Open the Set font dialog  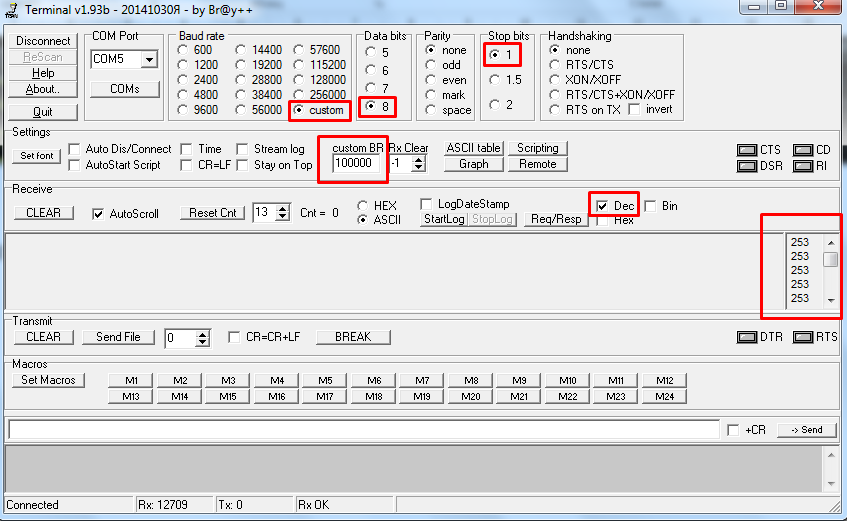[x=37, y=156]
